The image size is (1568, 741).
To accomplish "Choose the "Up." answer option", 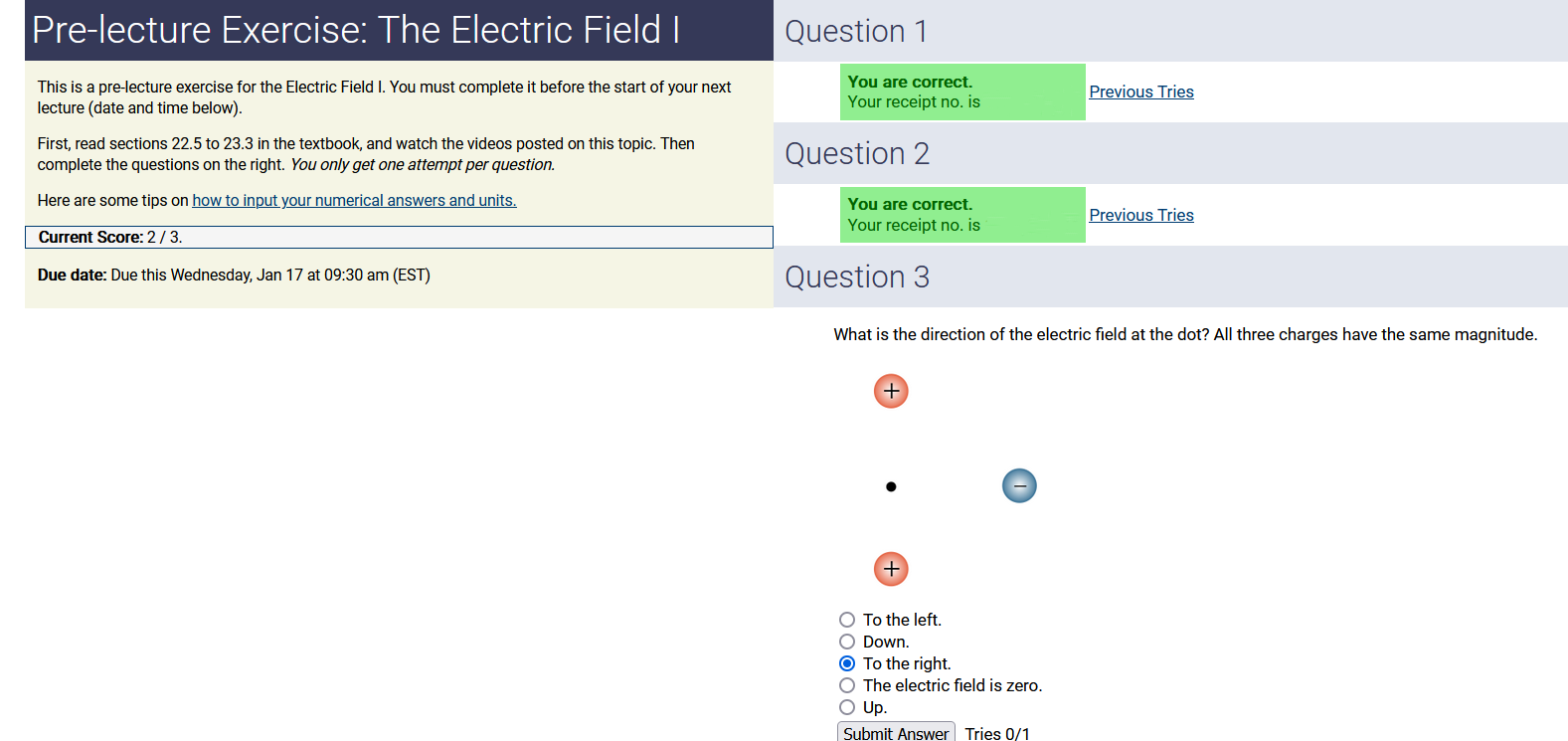I will click(x=847, y=707).
